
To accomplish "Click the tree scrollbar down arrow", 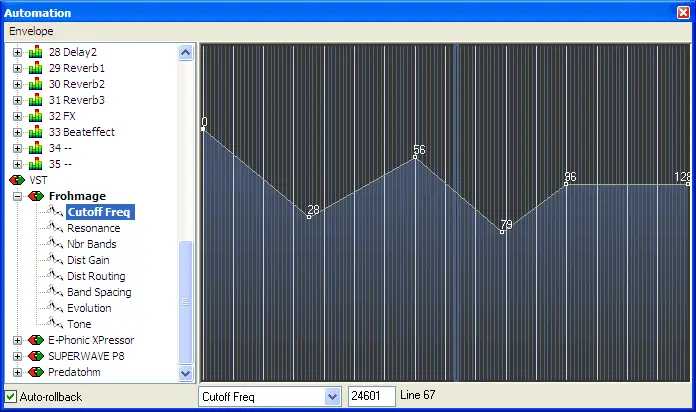I will (186, 374).
